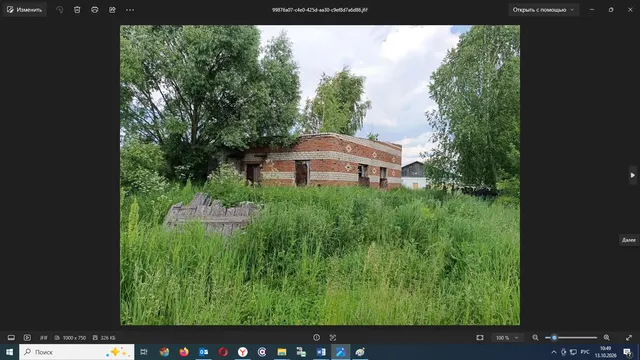This screenshot has height=360, width=640.
Task: Enter full screen with the expand arrows icon
Action: point(629,338)
